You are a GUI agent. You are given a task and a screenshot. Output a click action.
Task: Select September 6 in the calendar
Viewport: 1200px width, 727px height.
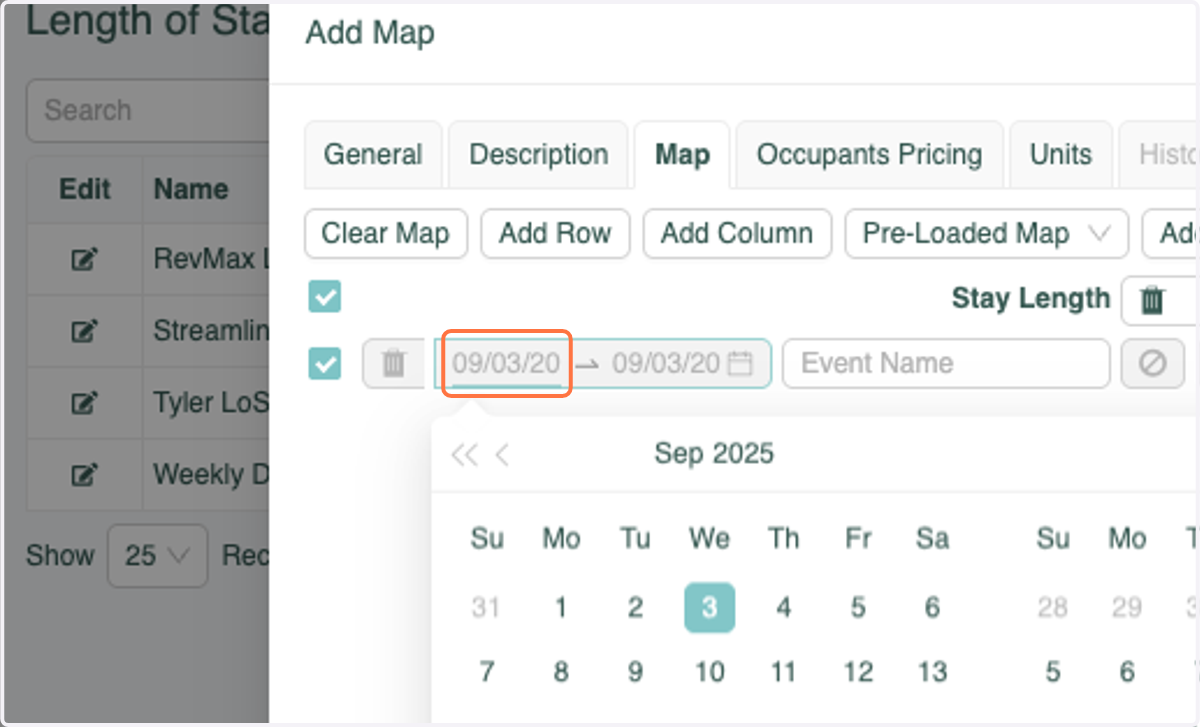(932, 607)
